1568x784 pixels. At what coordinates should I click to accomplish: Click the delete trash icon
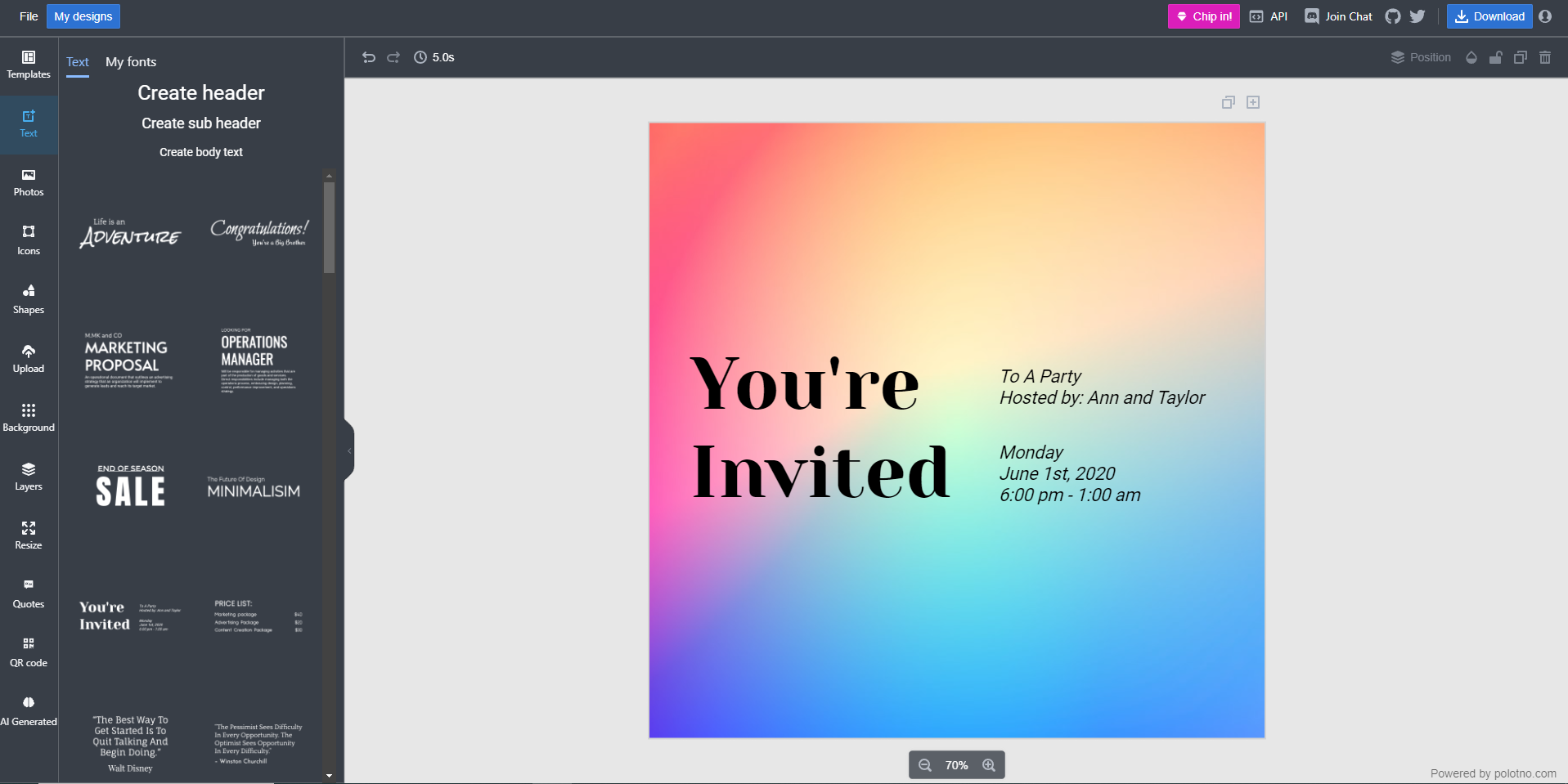pos(1545,57)
